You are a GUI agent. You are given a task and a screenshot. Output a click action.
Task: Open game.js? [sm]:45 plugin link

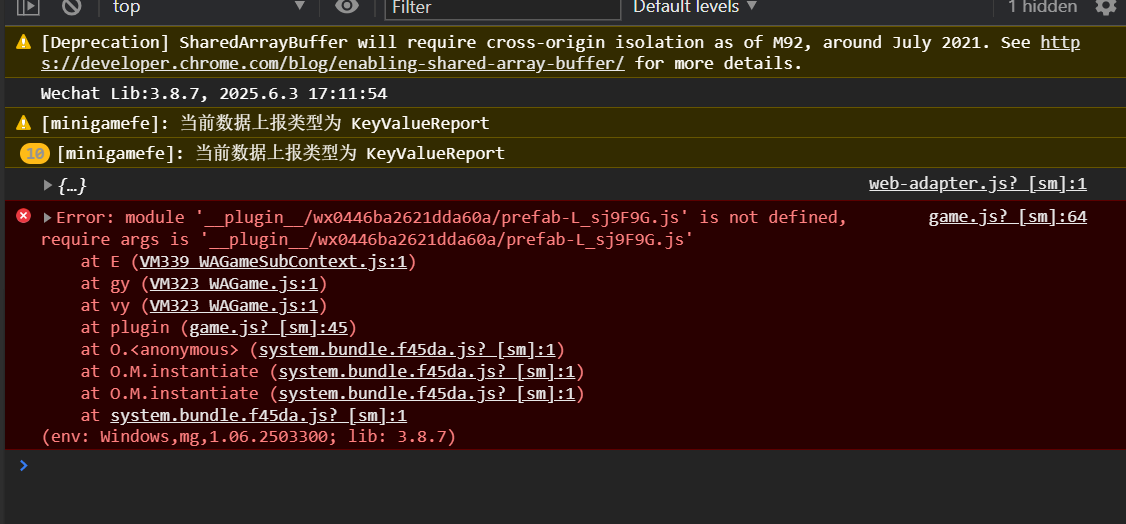[269, 328]
